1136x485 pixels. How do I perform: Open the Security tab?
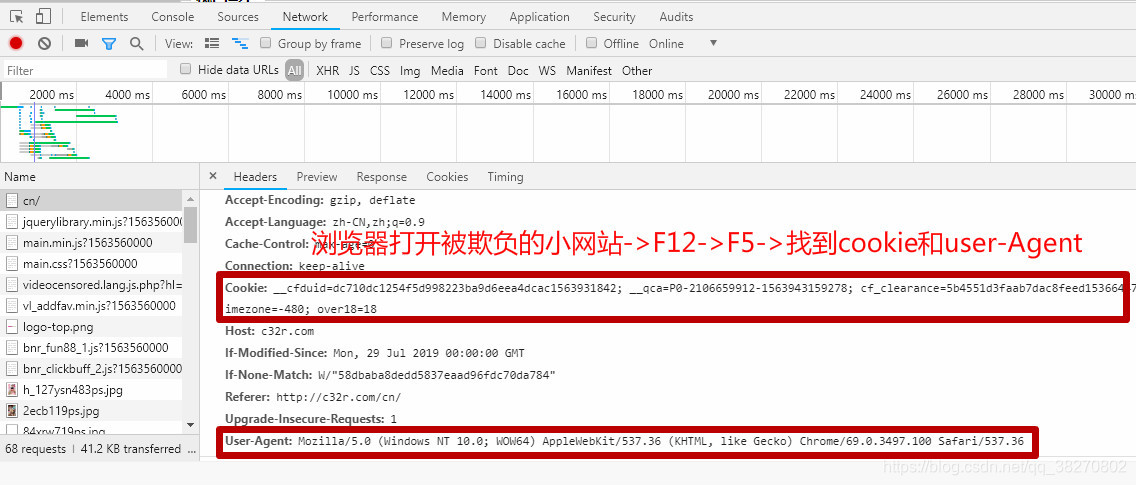pos(614,17)
